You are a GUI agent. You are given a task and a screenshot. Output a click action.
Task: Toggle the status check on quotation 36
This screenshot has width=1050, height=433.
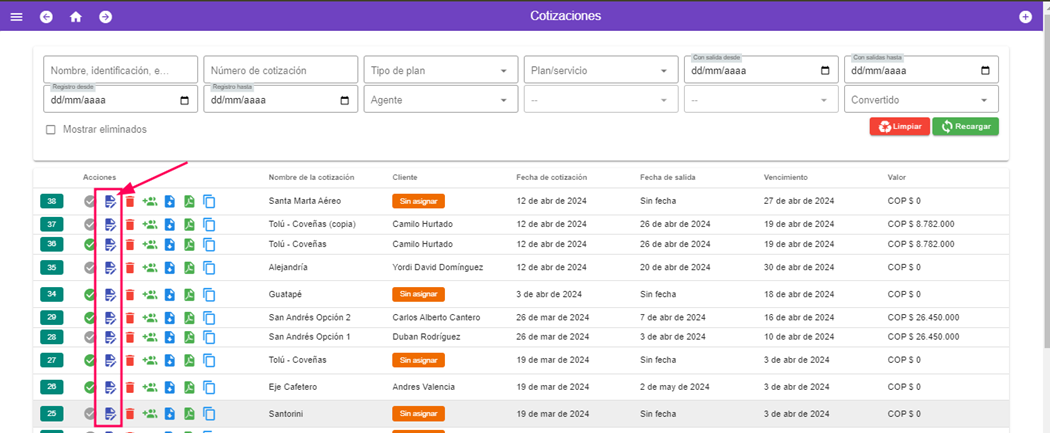pyautogui.click(x=90, y=244)
